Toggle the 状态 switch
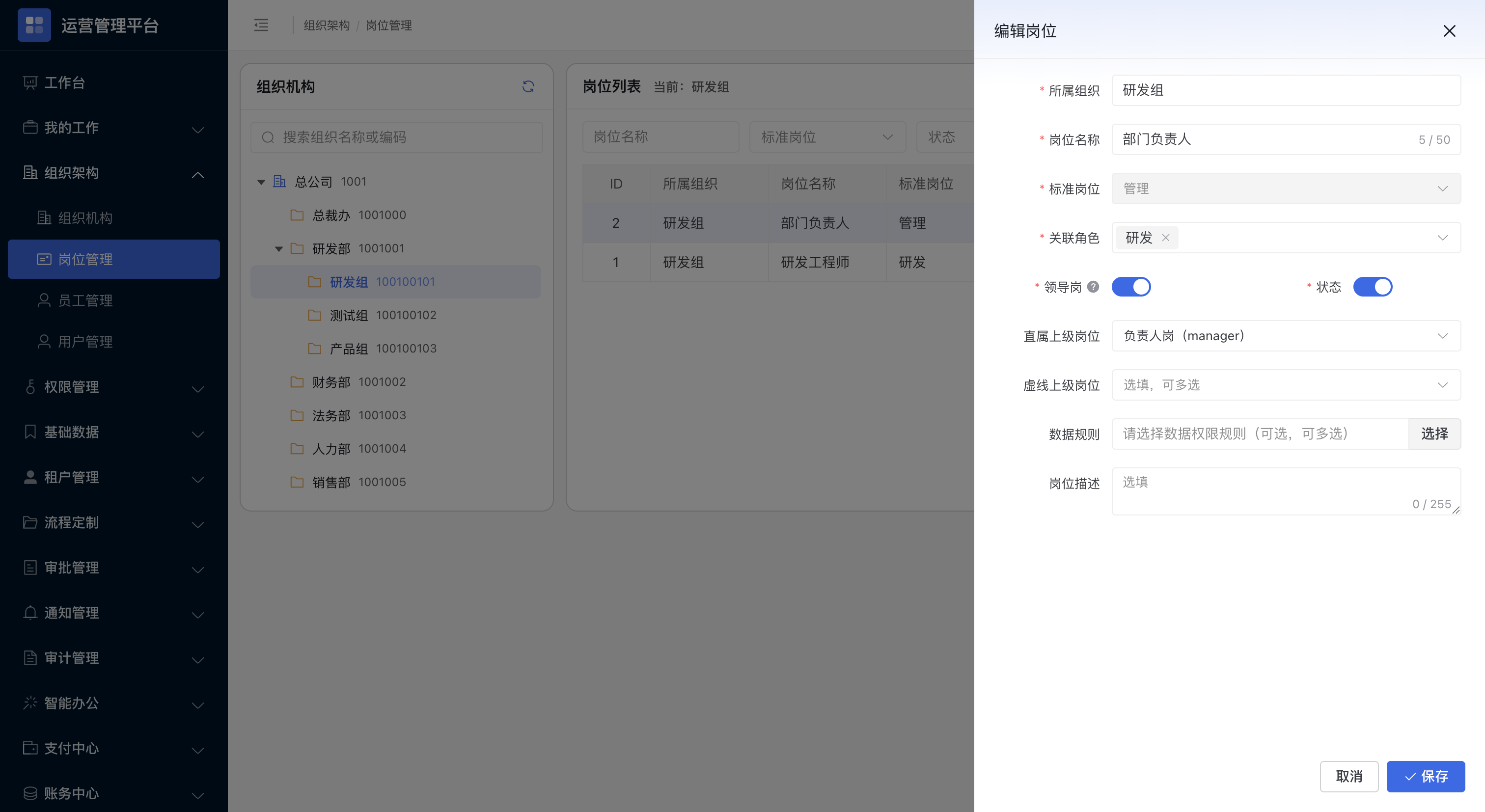Viewport: 1485px width, 812px height. (1373, 287)
